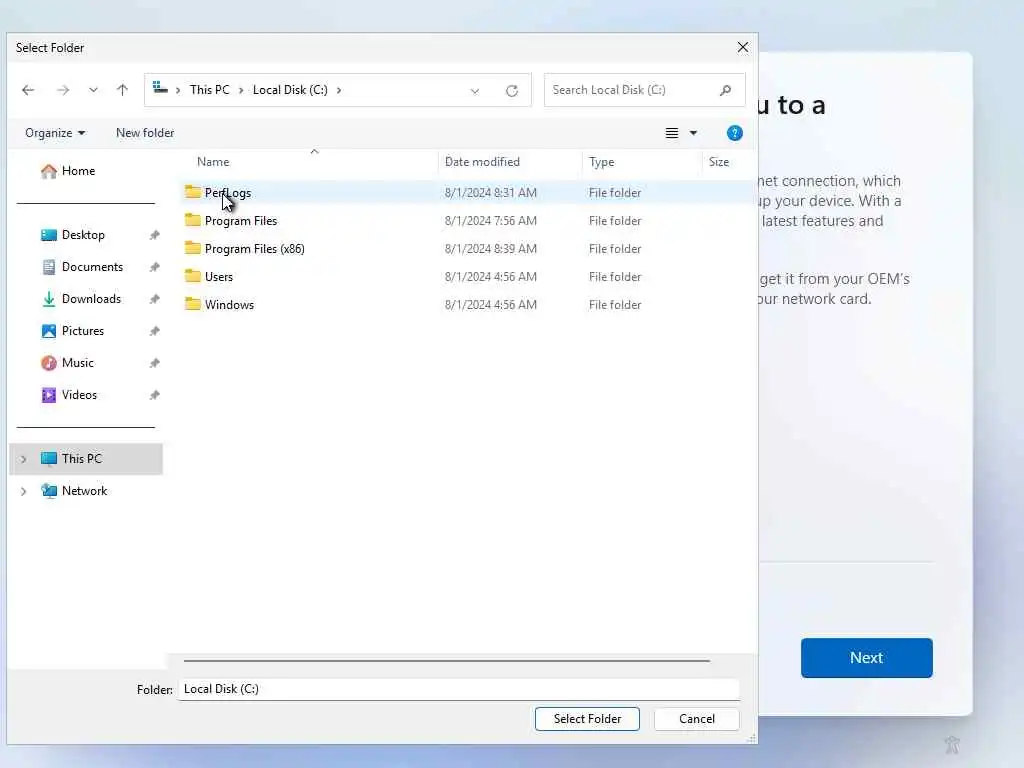
Task: Click the horizontal scrollbar in file list
Action: tap(447, 660)
